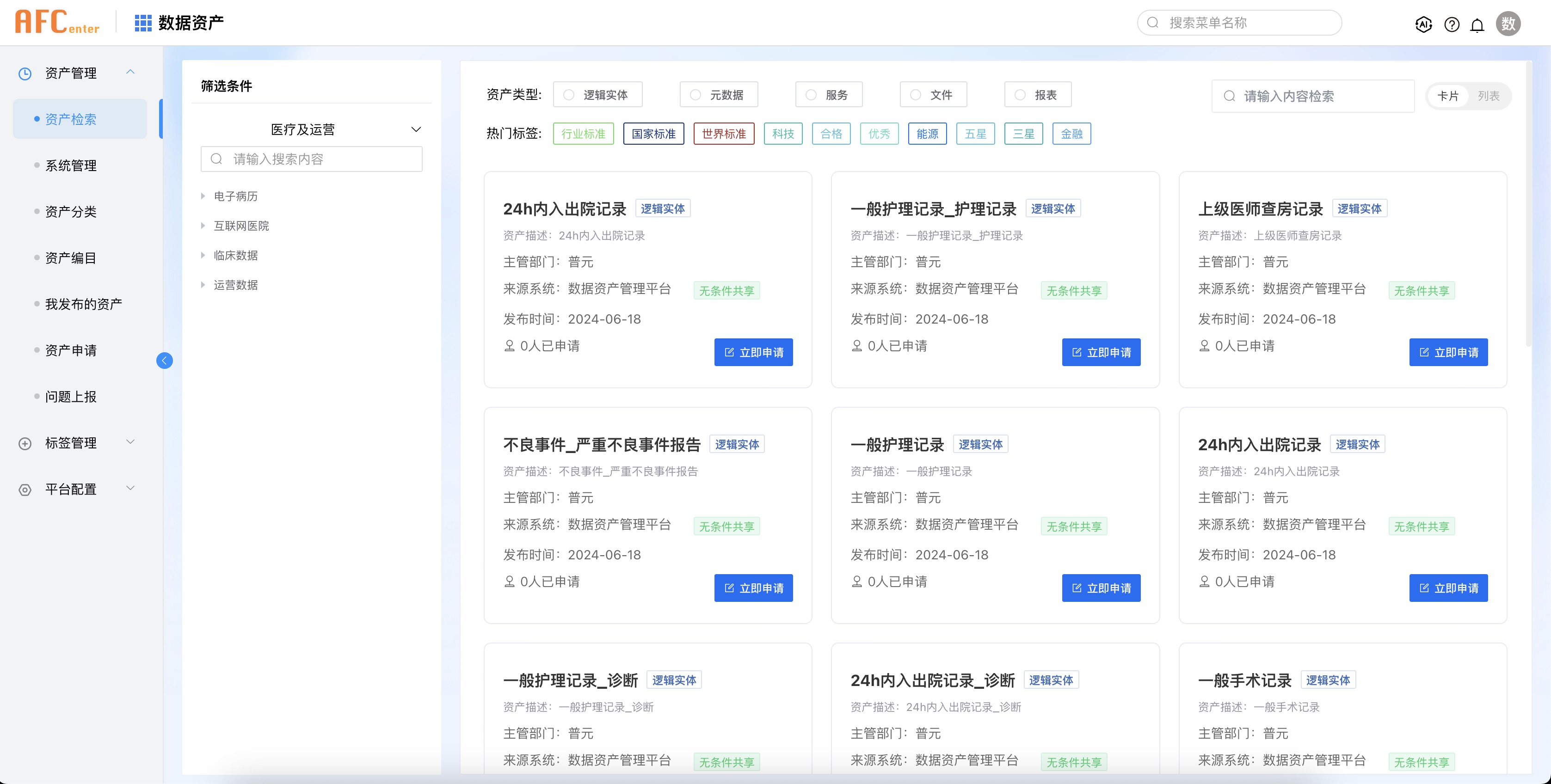Filter by the 优秀 tag
Screen dimensions: 1551x784
(879, 134)
